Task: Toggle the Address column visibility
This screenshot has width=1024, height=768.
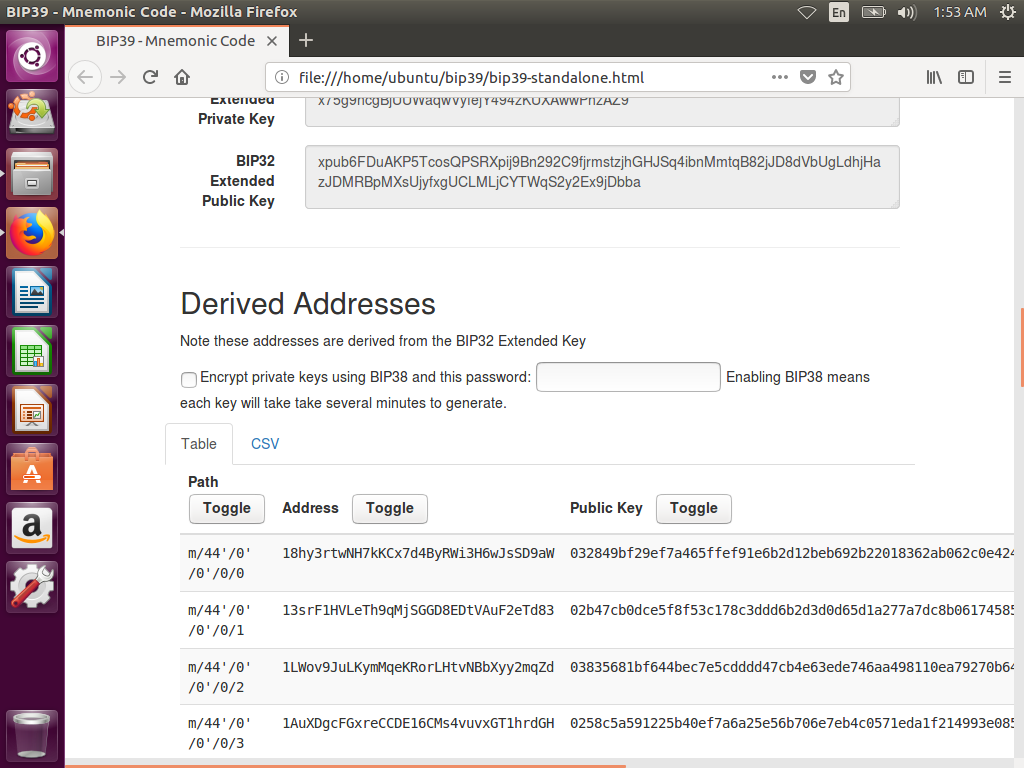Action: 390,508
